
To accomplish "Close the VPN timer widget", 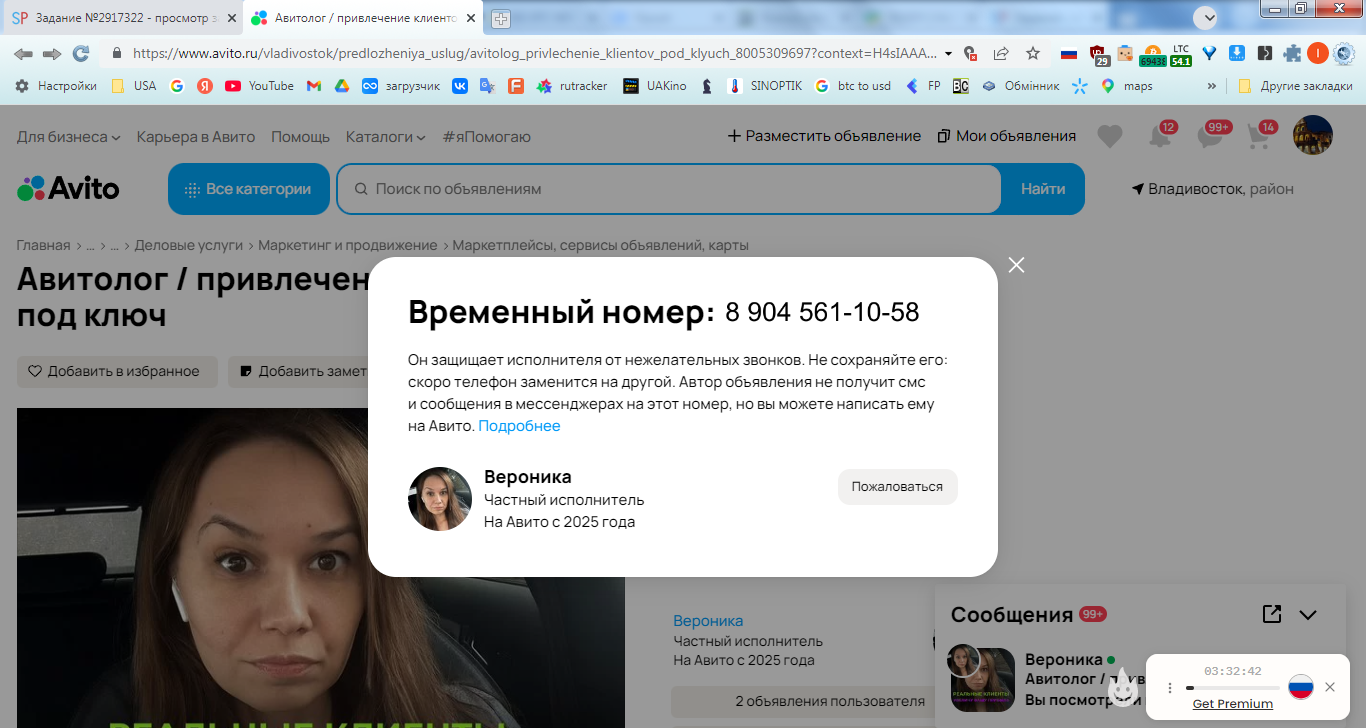I will [x=1329, y=687].
